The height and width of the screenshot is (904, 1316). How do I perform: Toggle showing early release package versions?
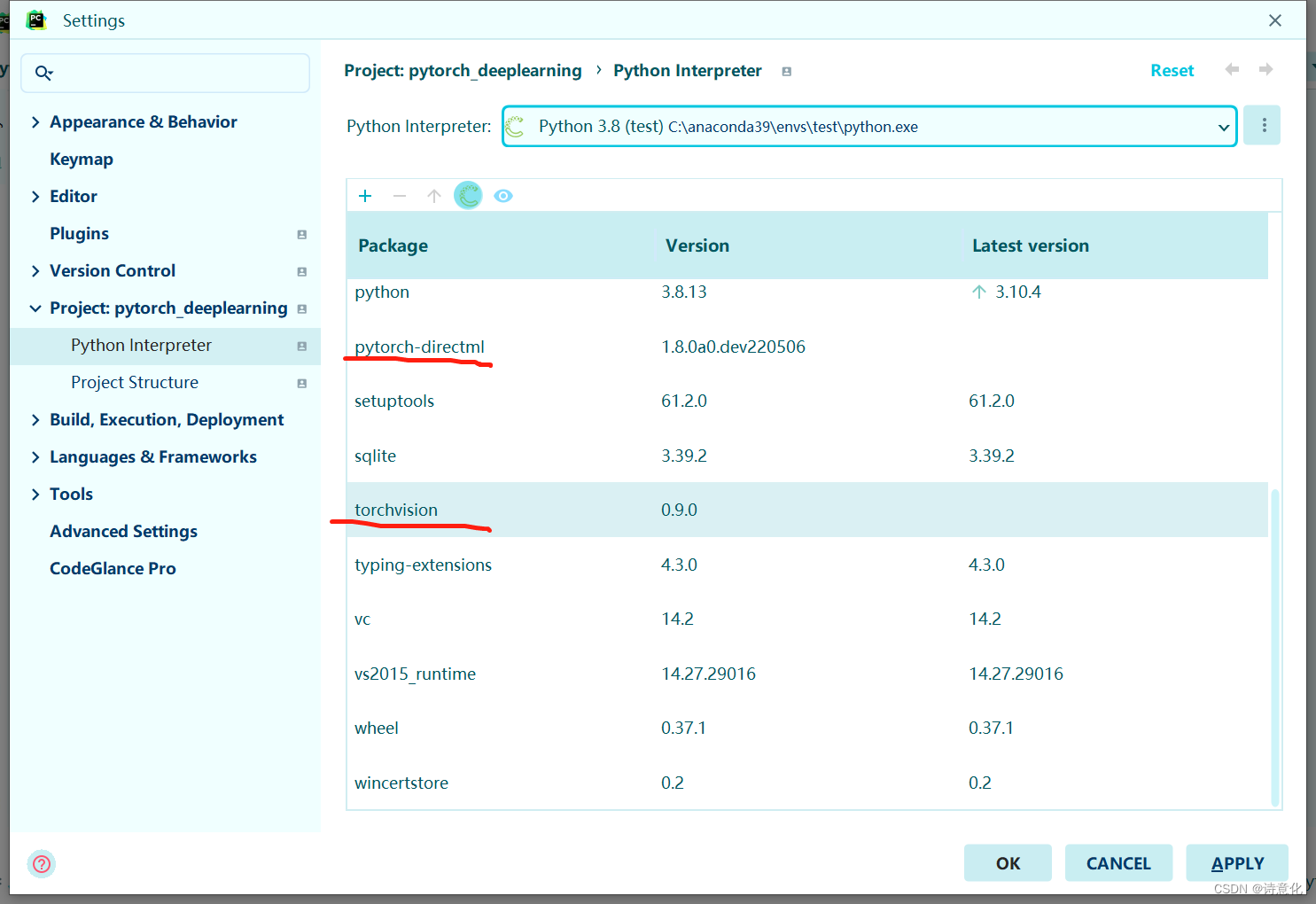[x=502, y=195]
